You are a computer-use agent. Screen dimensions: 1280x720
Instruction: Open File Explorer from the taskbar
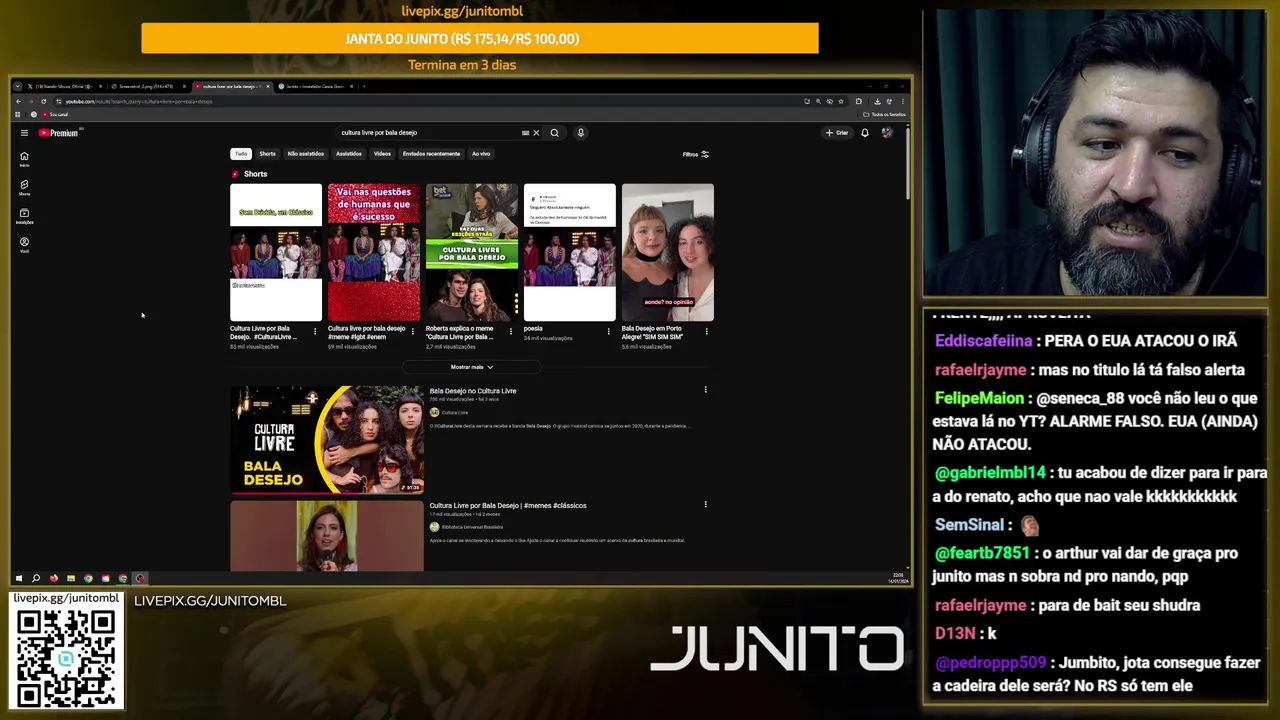coord(71,578)
